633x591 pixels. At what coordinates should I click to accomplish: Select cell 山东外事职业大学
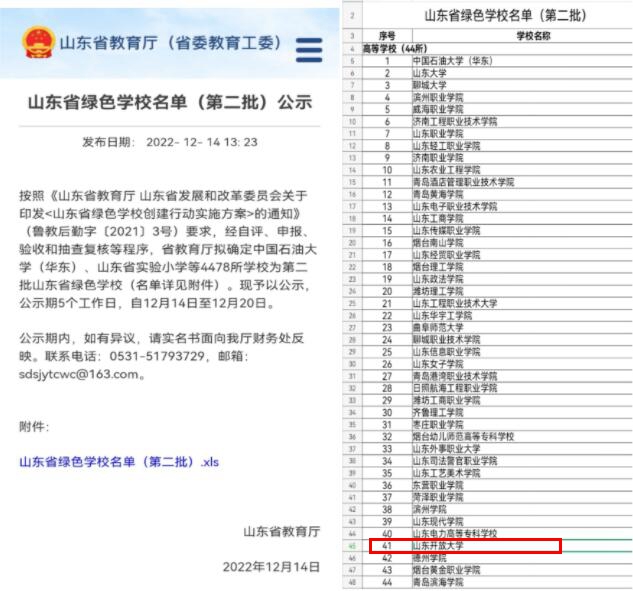pyautogui.click(x=522, y=448)
